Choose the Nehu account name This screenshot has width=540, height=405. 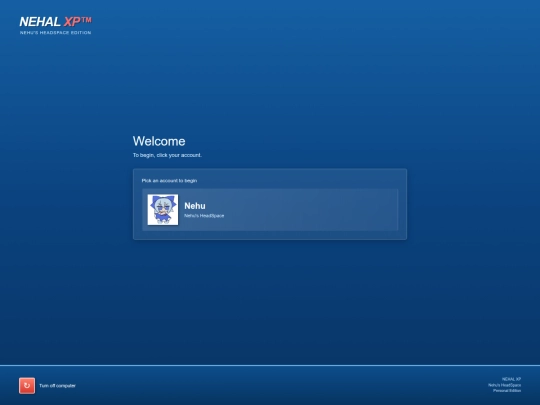tap(195, 206)
